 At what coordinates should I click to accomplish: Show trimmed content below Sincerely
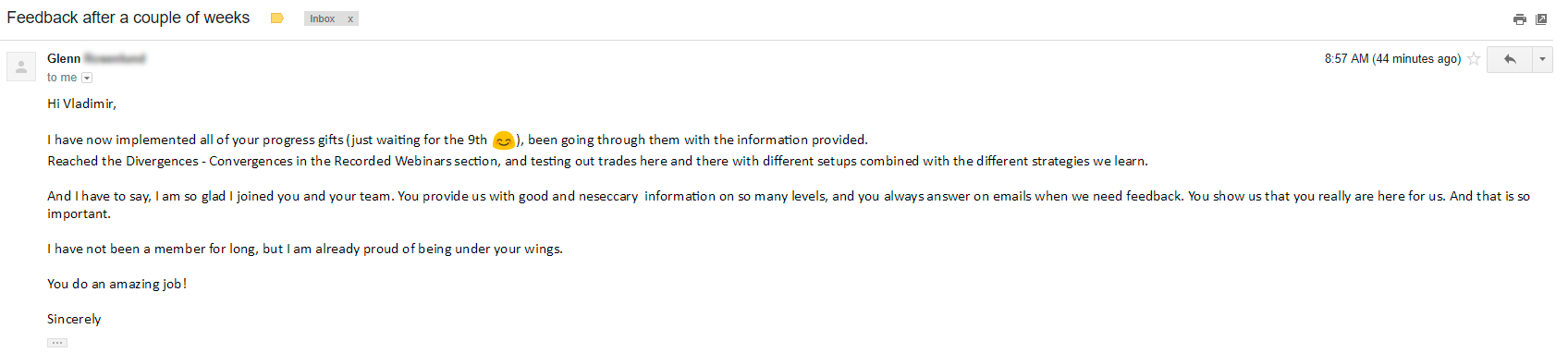(x=57, y=343)
